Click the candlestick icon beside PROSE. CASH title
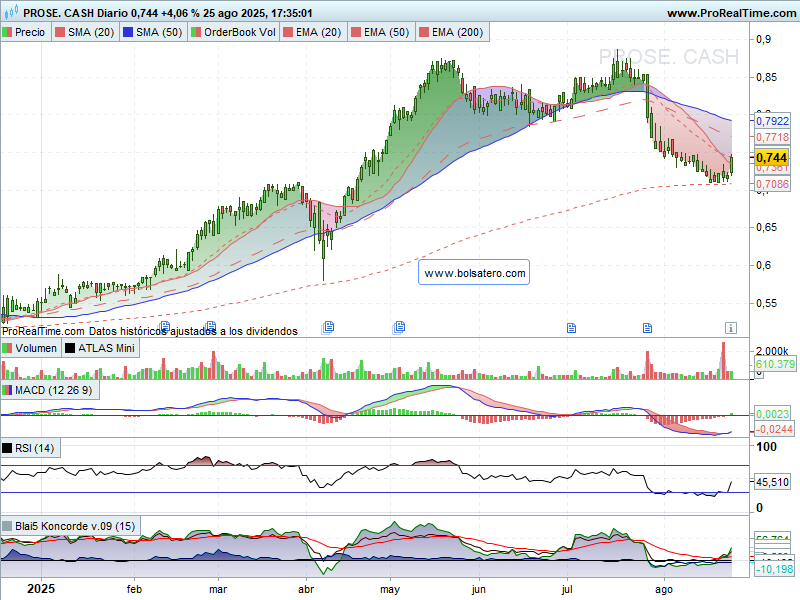This screenshot has width=800, height=600. (x=9, y=13)
